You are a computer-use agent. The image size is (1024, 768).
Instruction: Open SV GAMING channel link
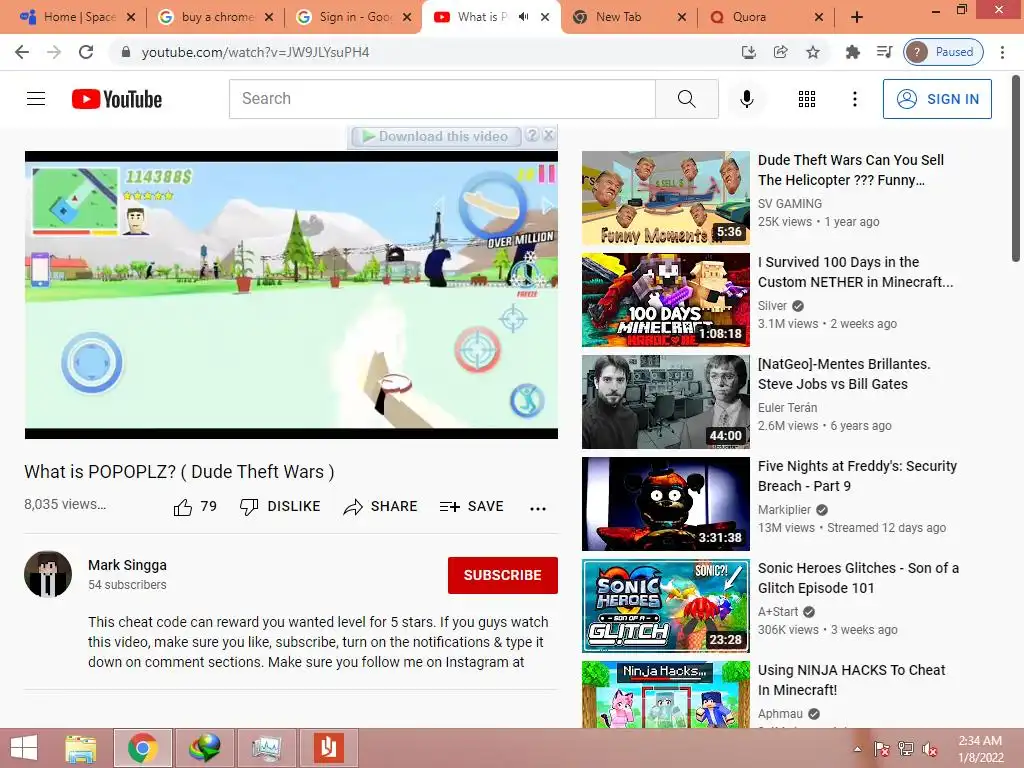coord(790,204)
